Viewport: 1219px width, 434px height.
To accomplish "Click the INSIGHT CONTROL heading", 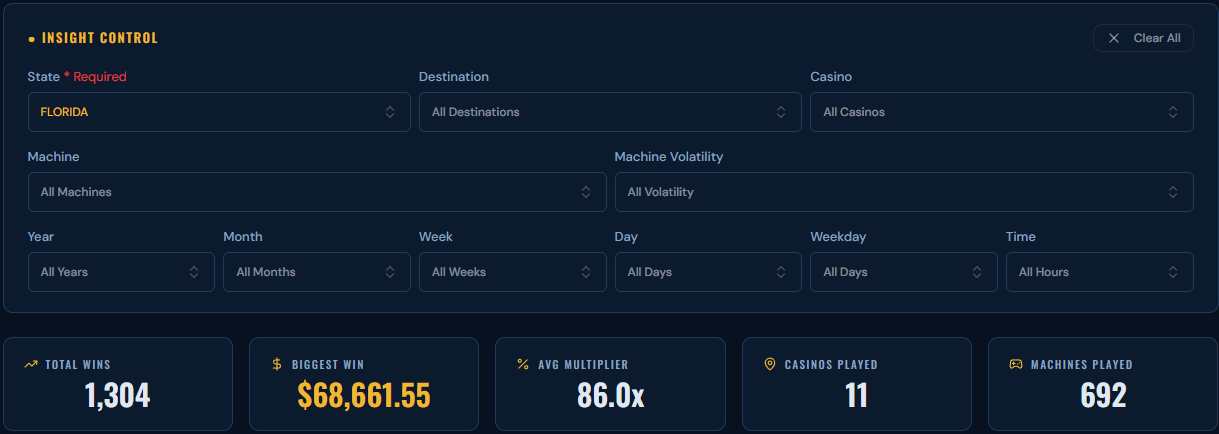I will pos(100,38).
